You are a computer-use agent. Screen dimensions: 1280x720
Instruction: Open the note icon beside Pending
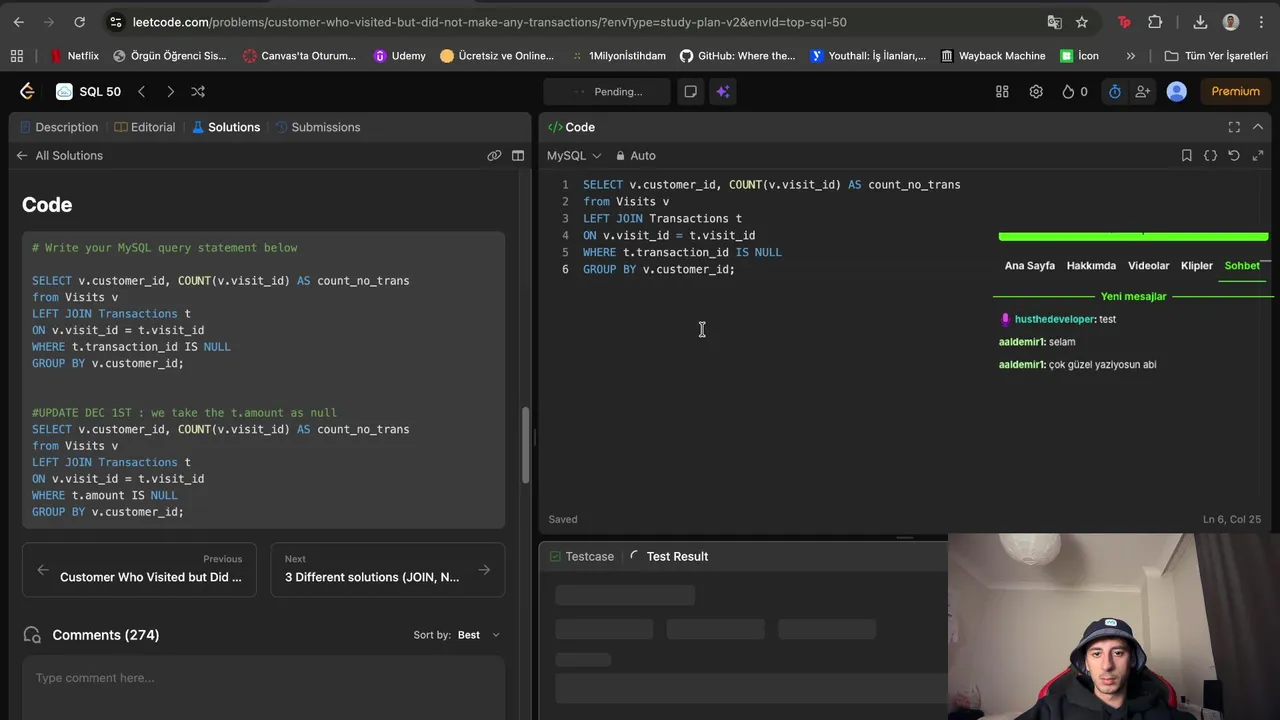pyautogui.click(x=690, y=91)
